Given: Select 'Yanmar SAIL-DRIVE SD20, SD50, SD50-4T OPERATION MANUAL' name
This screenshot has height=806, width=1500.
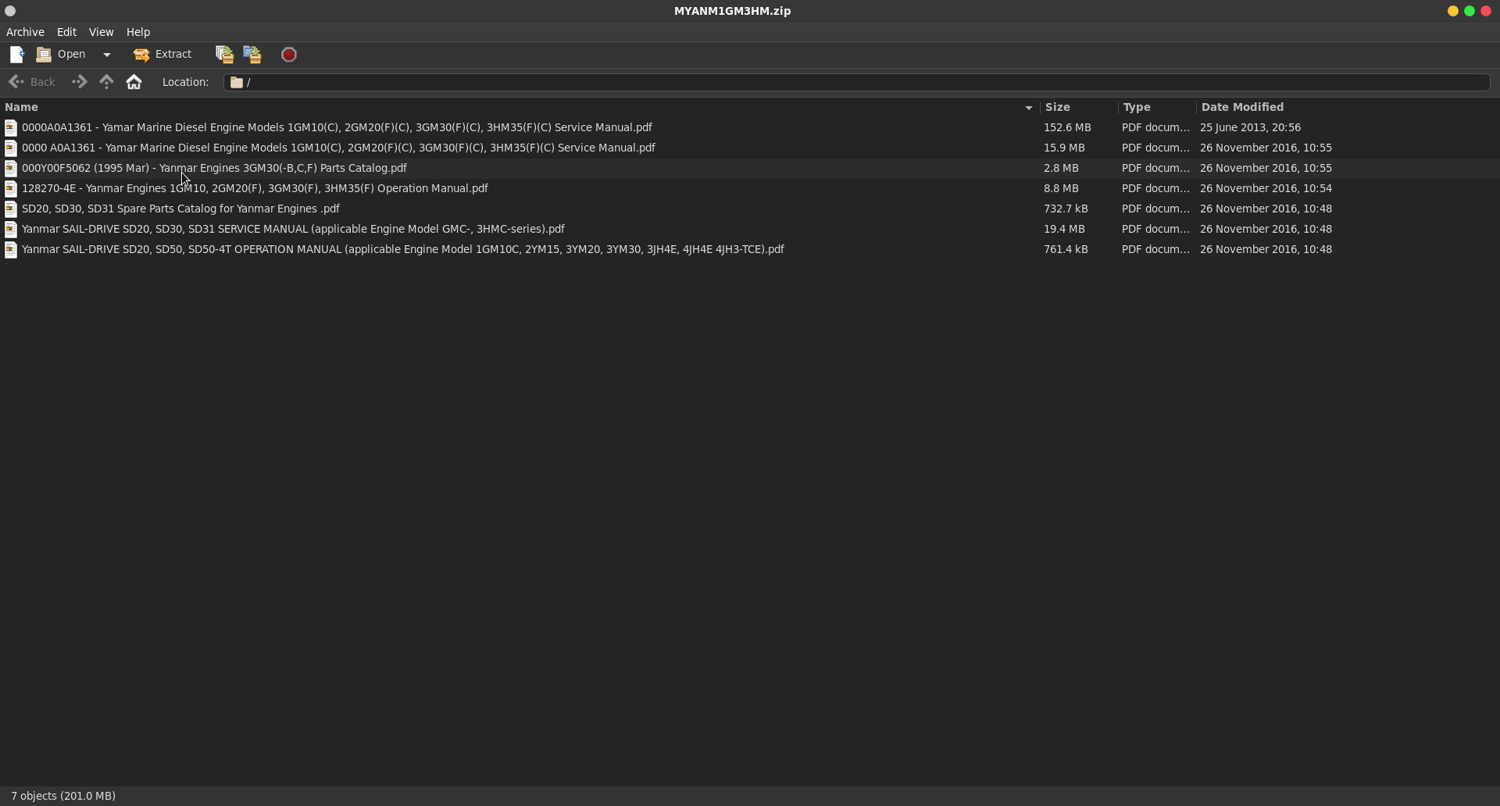Looking at the screenshot, I should tap(403, 249).
